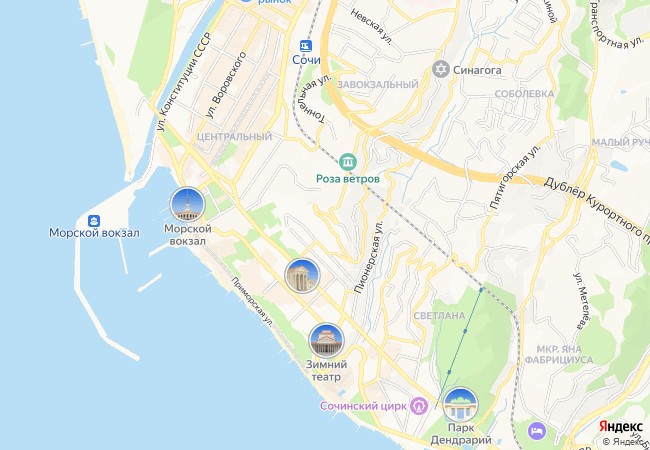Click the Синагога text label
Screen dimensions: 650x450
tap(477, 70)
